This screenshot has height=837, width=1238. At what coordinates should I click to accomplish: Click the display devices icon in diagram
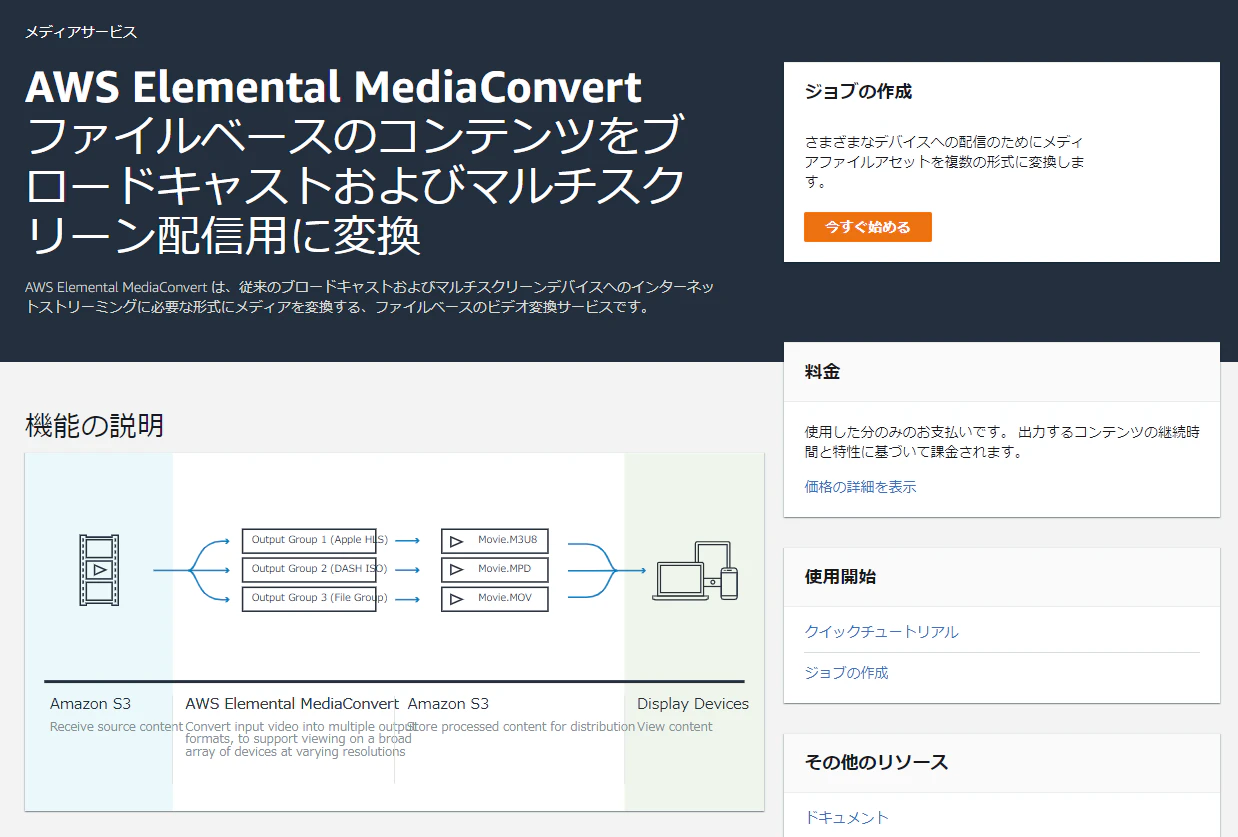click(x=695, y=571)
